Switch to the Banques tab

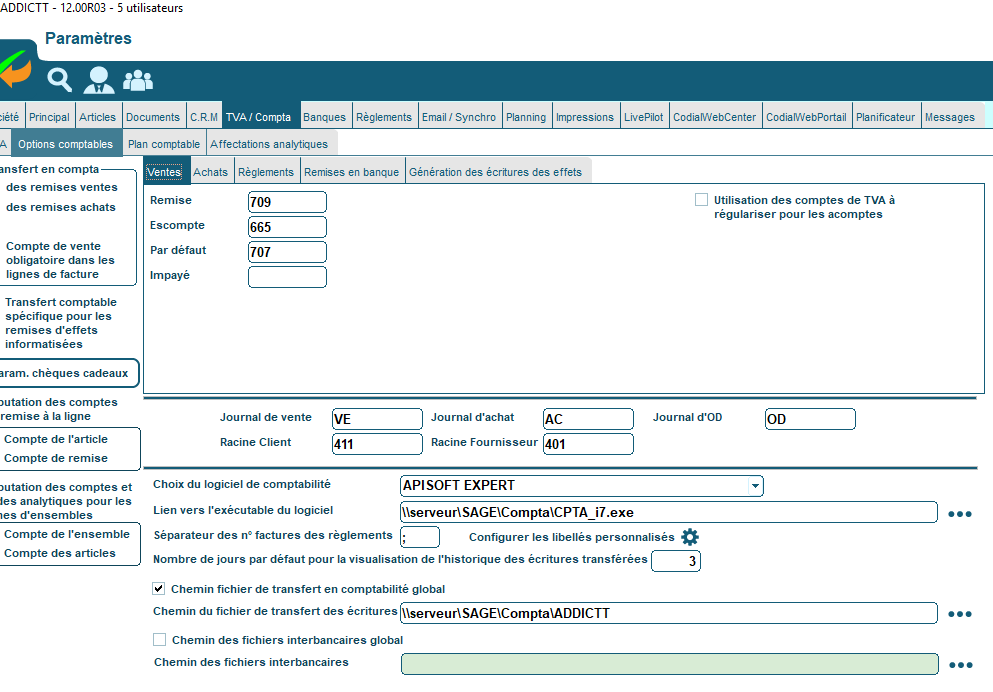pyautogui.click(x=324, y=117)
